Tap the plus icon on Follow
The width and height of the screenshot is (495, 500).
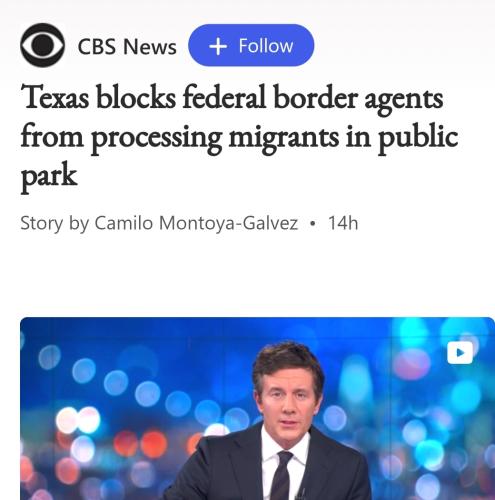(x=218, y=46)
